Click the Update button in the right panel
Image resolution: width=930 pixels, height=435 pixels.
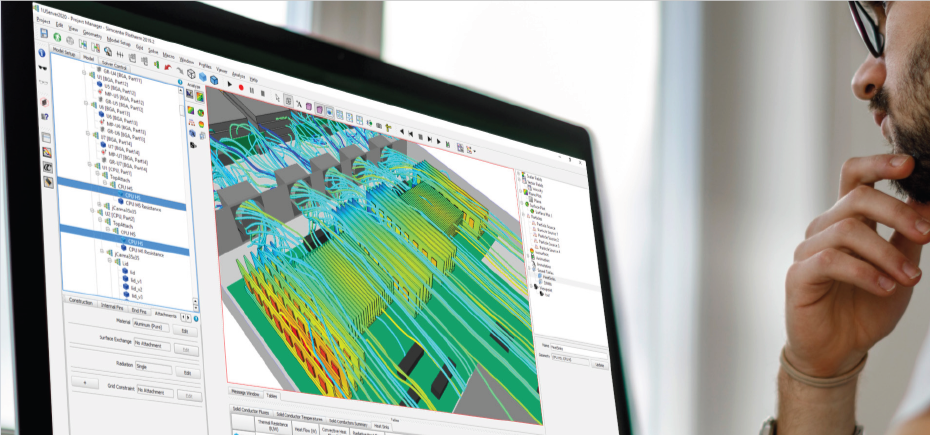(600, 365)
